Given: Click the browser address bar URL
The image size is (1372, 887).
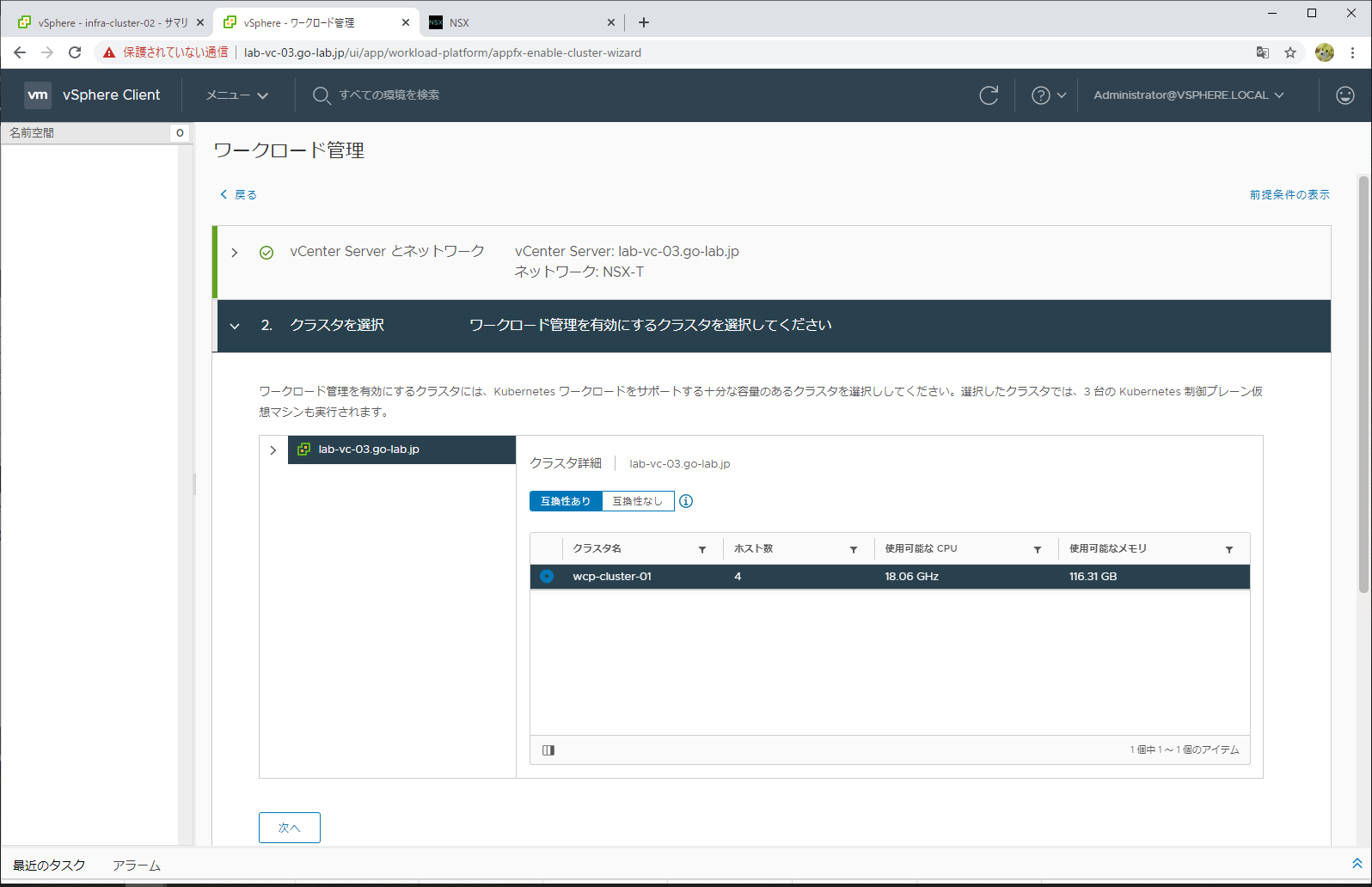Looking at the screenshot, I should pyautogui.click(x=443, y=52).
